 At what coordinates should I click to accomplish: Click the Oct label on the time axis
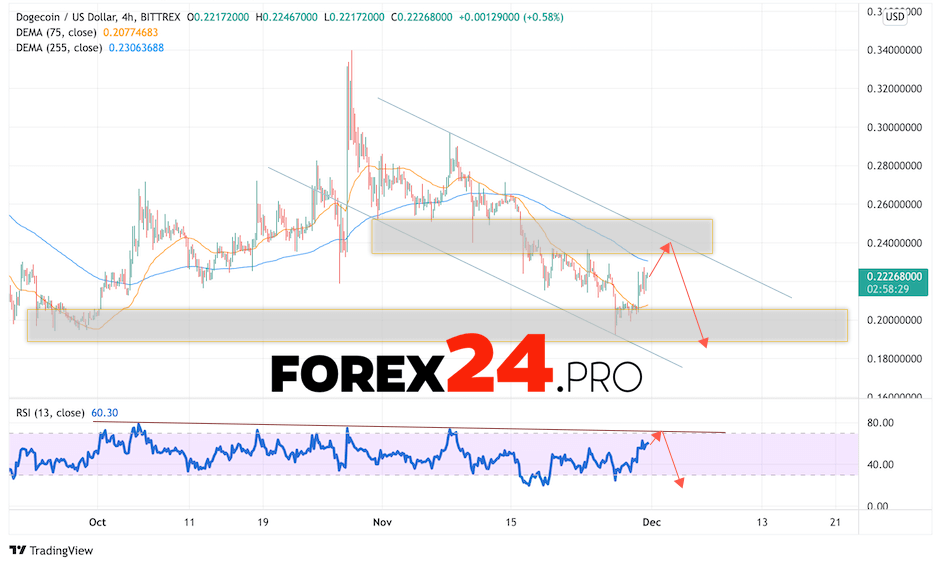[x=97, y=522]
